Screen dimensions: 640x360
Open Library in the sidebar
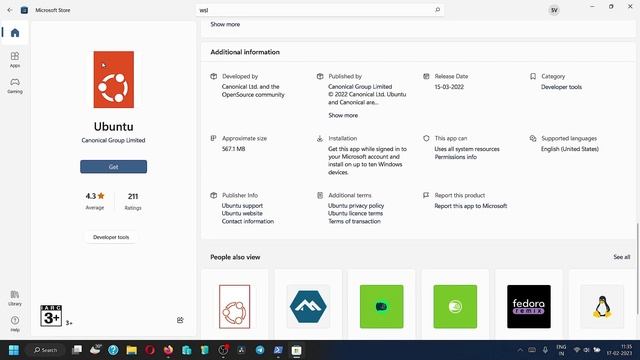point(15,298)
